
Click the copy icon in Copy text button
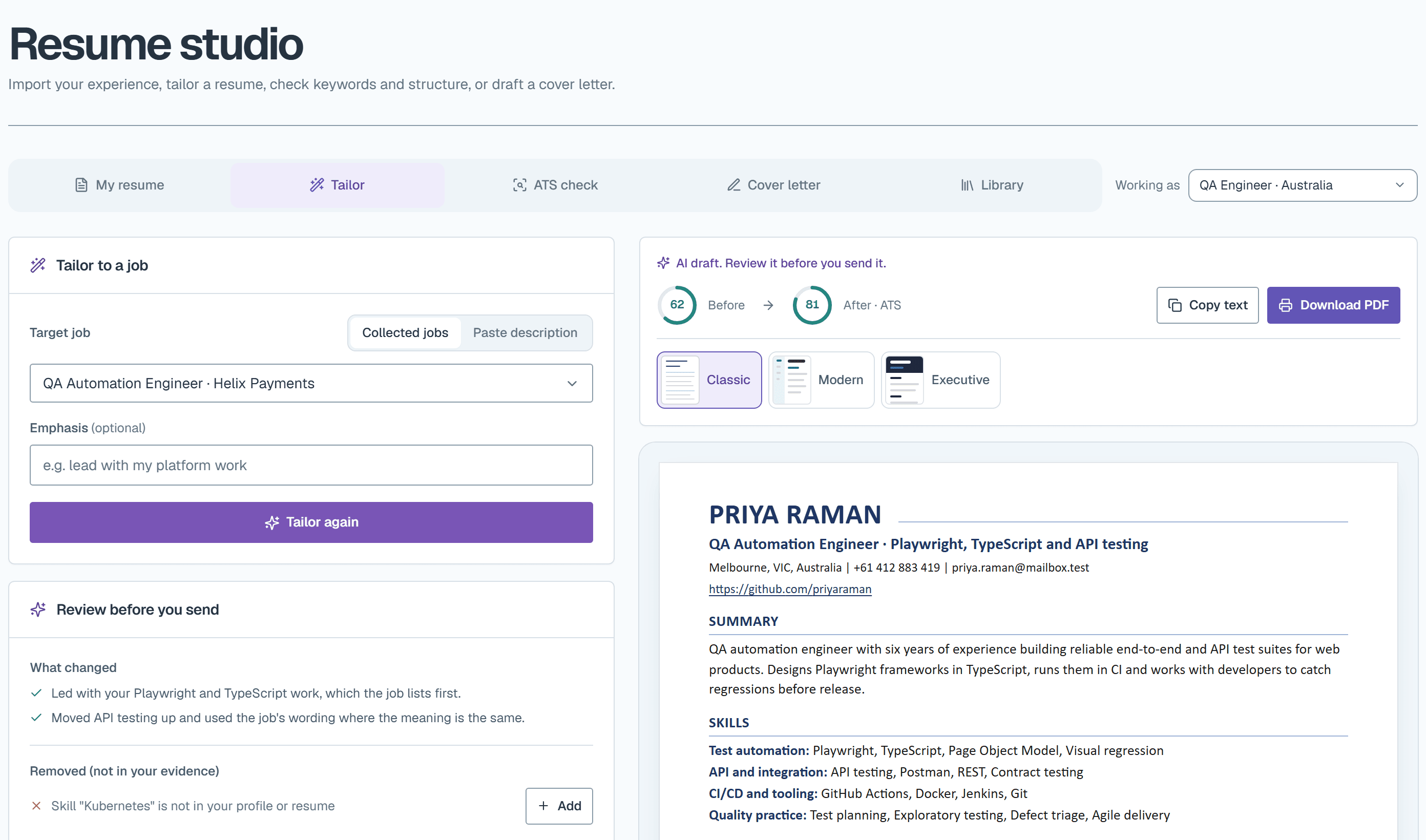1175,305
